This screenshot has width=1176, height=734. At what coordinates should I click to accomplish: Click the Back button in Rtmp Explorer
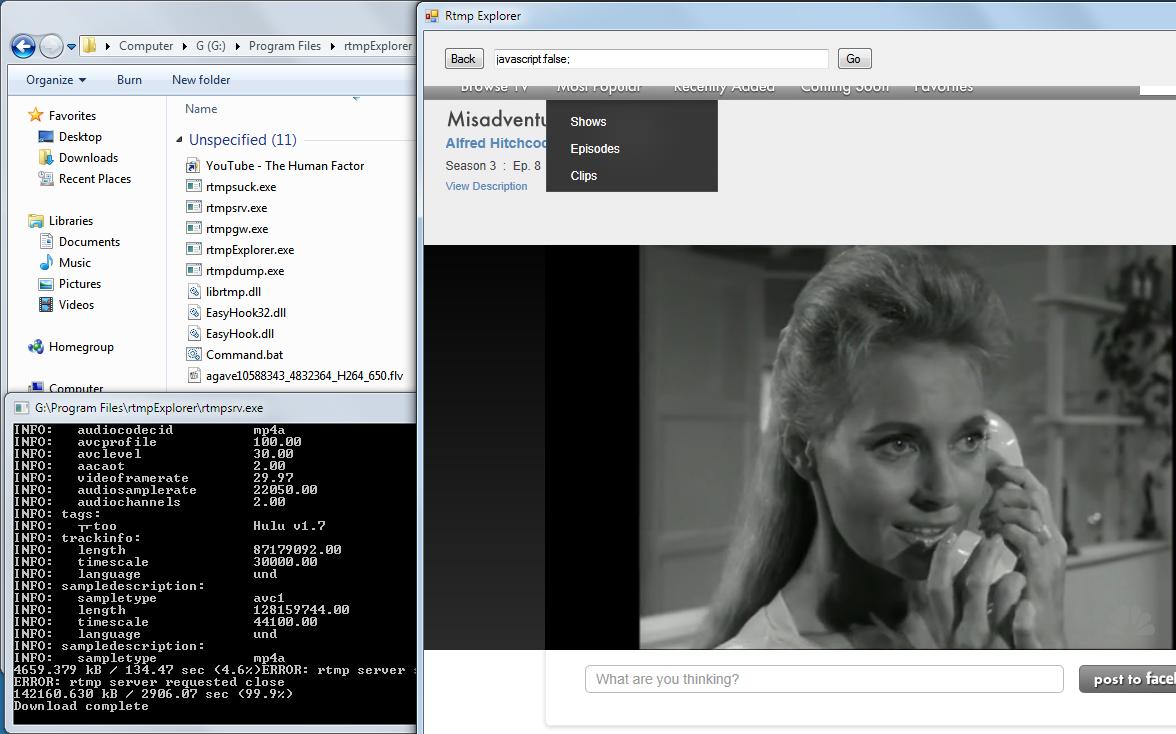[463, 58]
